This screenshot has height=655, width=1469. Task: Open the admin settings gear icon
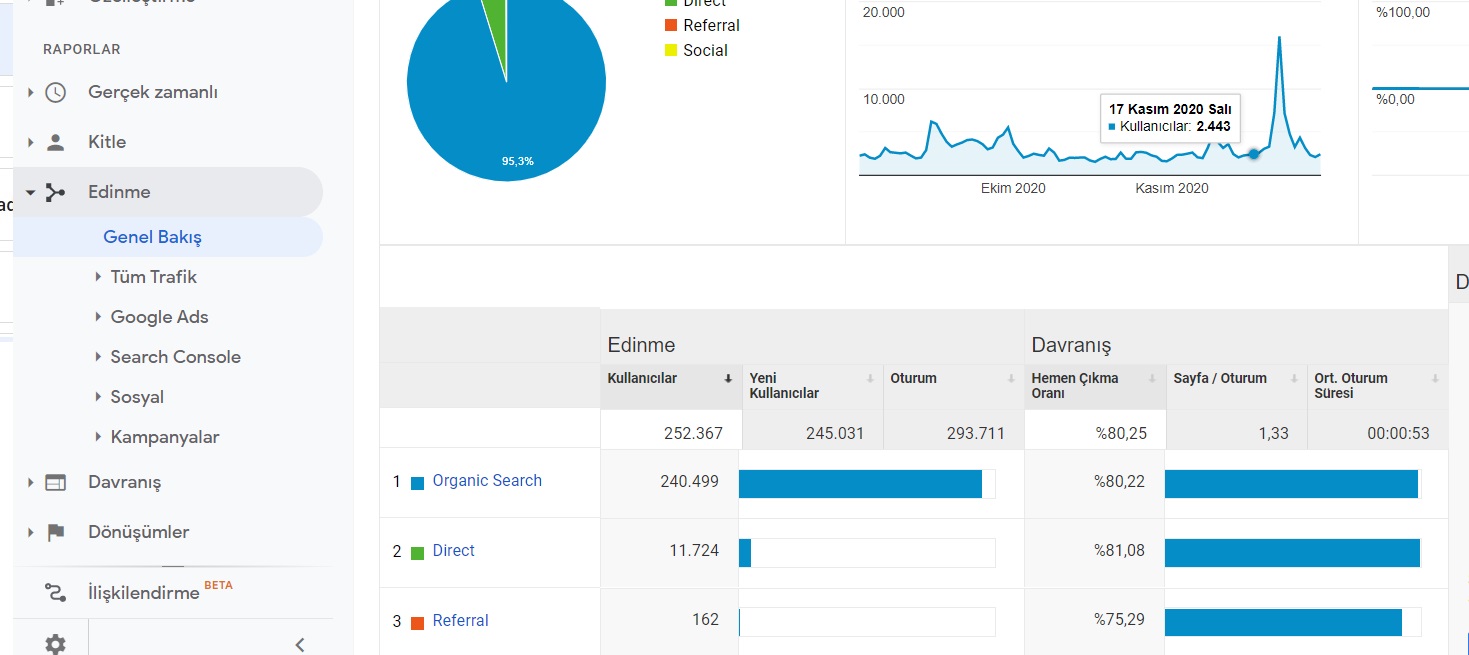coord(56,644)
